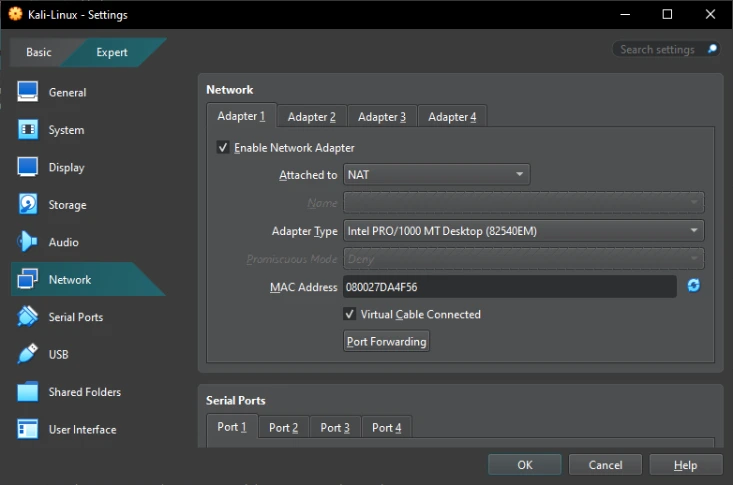Open Port Forwarding rules

pos(387,341)
